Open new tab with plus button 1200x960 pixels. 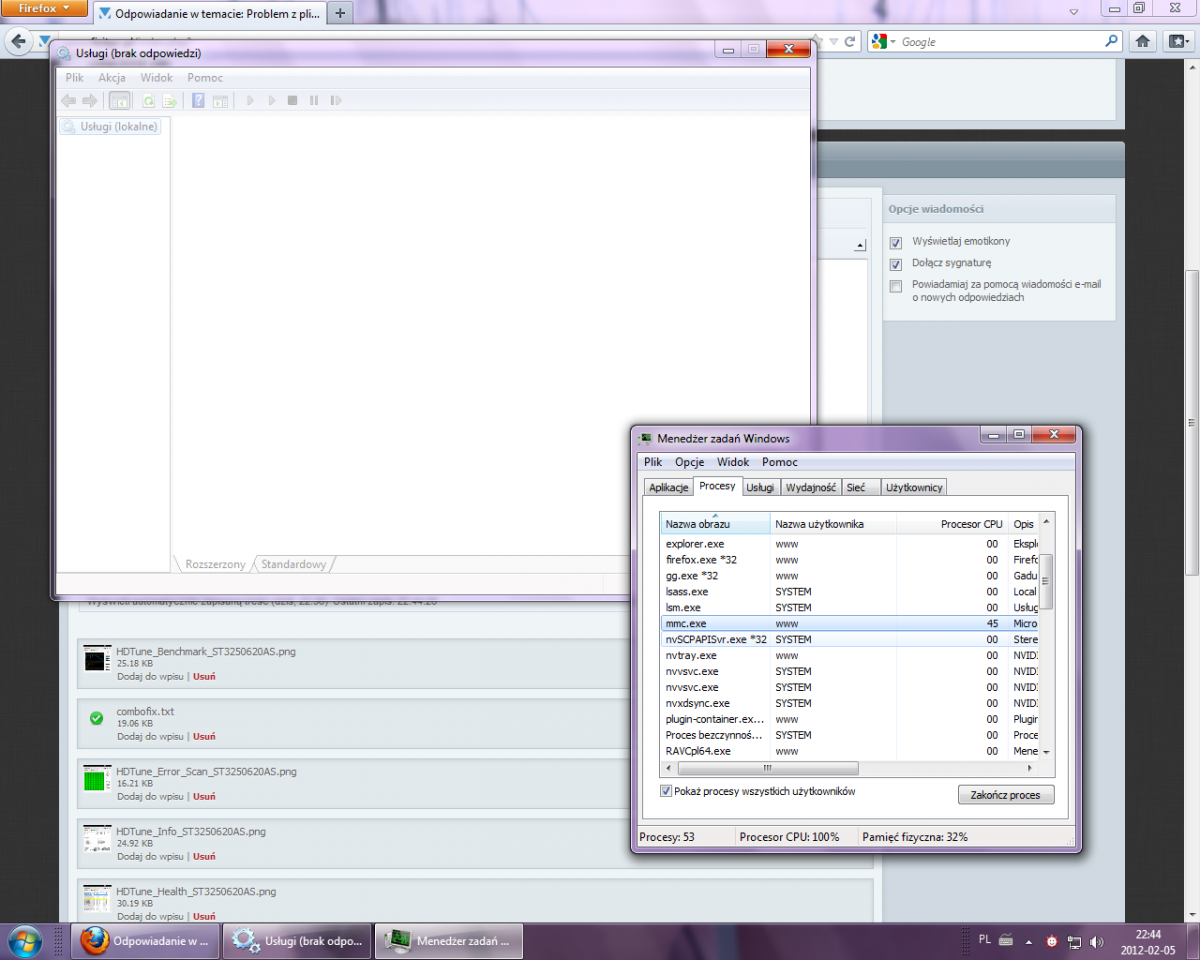(340, 13)
